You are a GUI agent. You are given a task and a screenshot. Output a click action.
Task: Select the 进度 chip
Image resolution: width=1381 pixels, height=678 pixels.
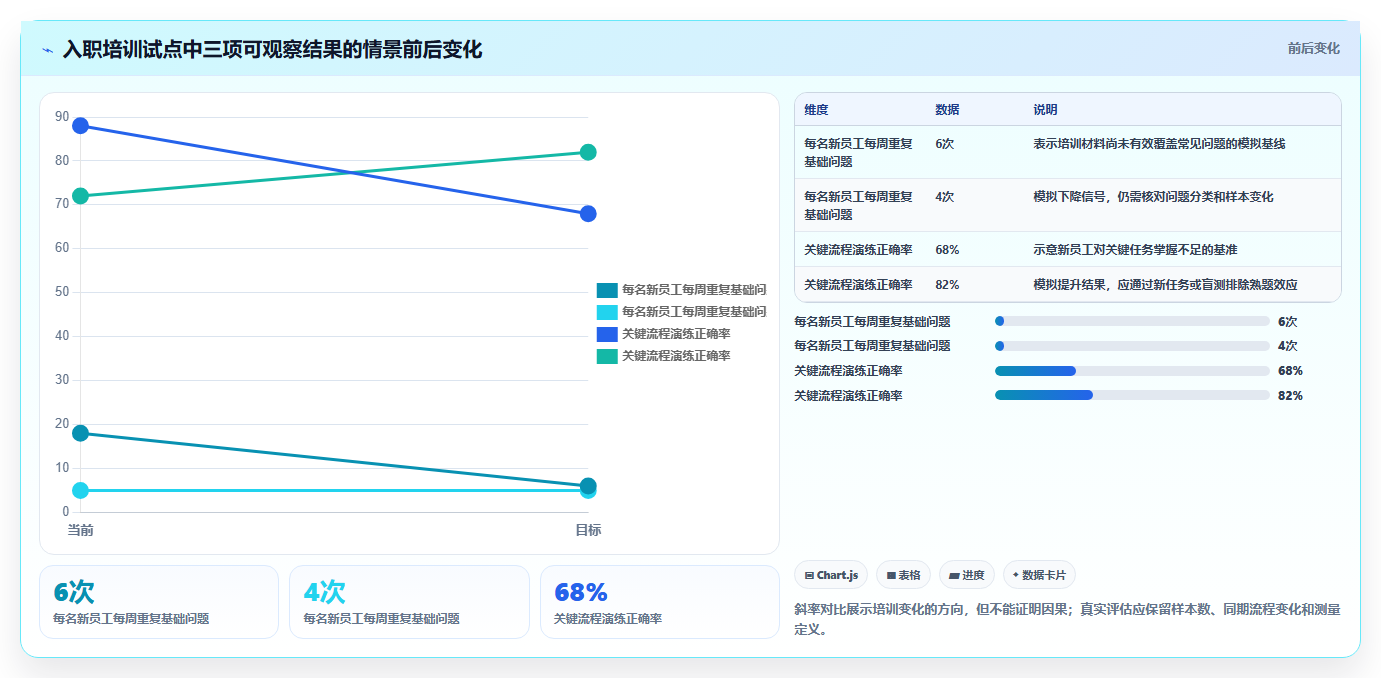click(x=967, y=575)
